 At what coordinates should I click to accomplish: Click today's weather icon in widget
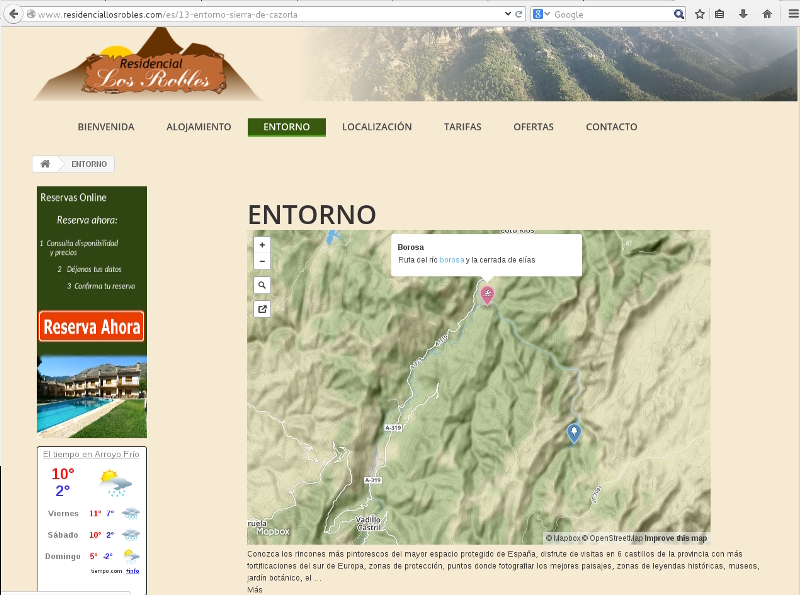[116, 483]
